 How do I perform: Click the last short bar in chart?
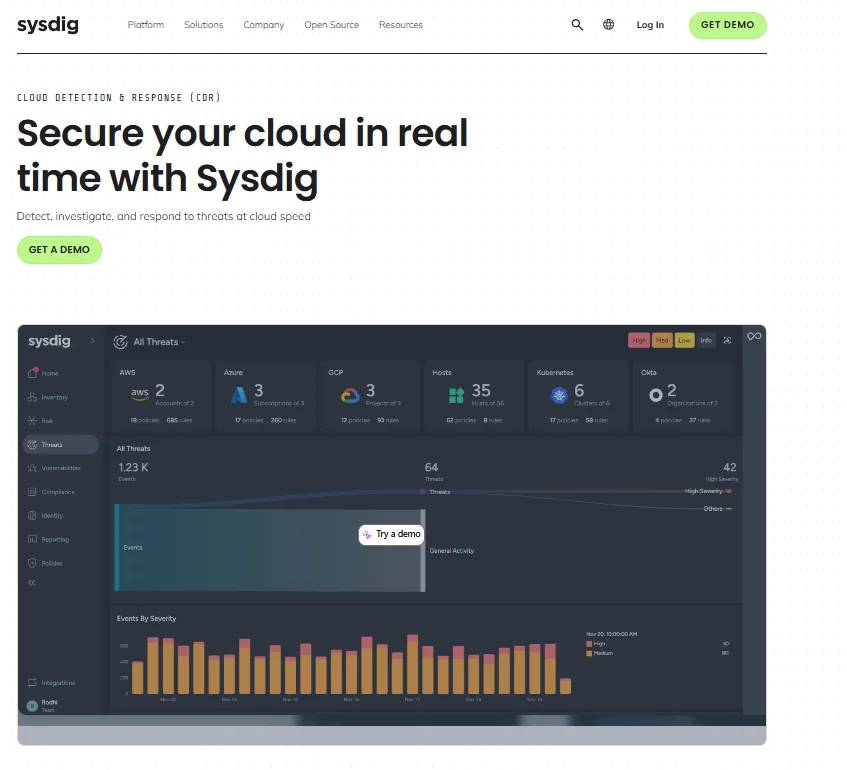tap(566, 686)
